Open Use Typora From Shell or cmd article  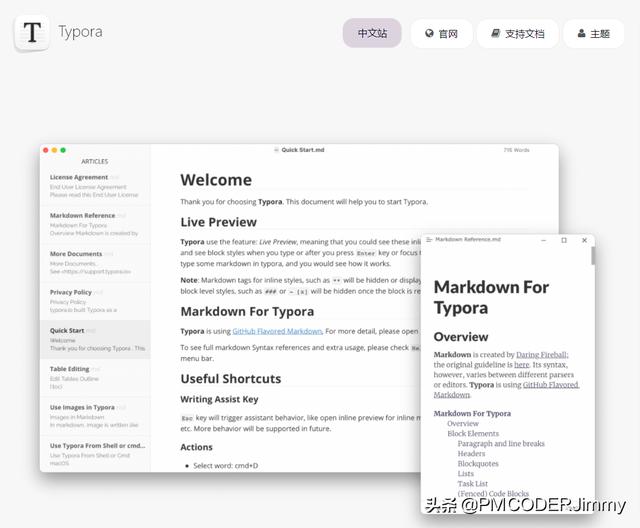(95, 454)
